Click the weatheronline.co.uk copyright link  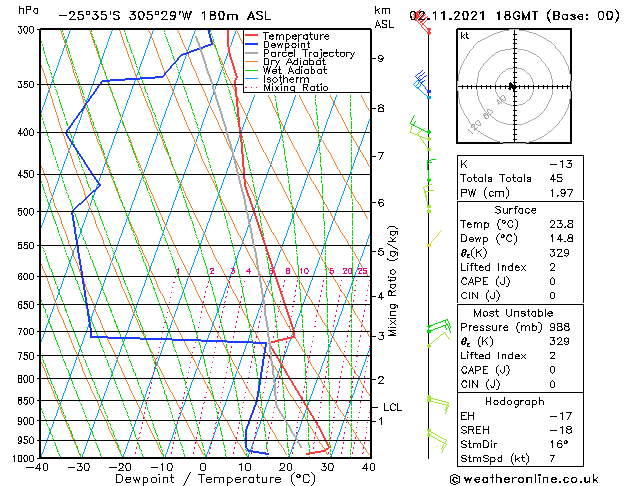click(x=524, y=479)
